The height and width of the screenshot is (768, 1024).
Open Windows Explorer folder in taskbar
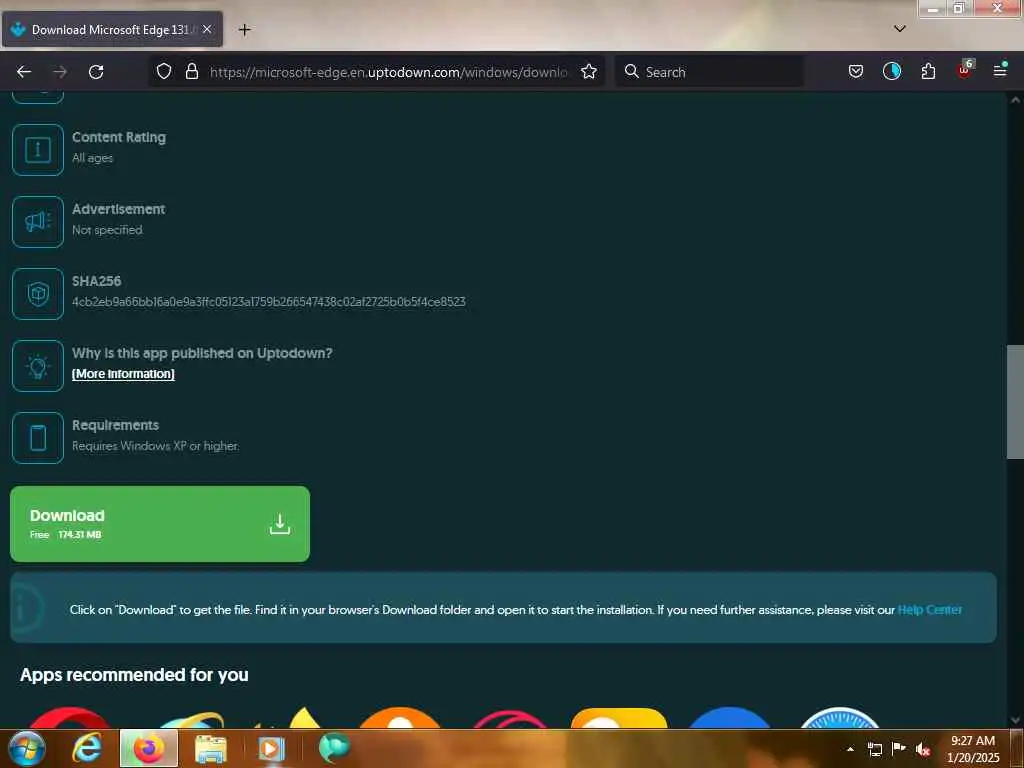coord(210,749)
